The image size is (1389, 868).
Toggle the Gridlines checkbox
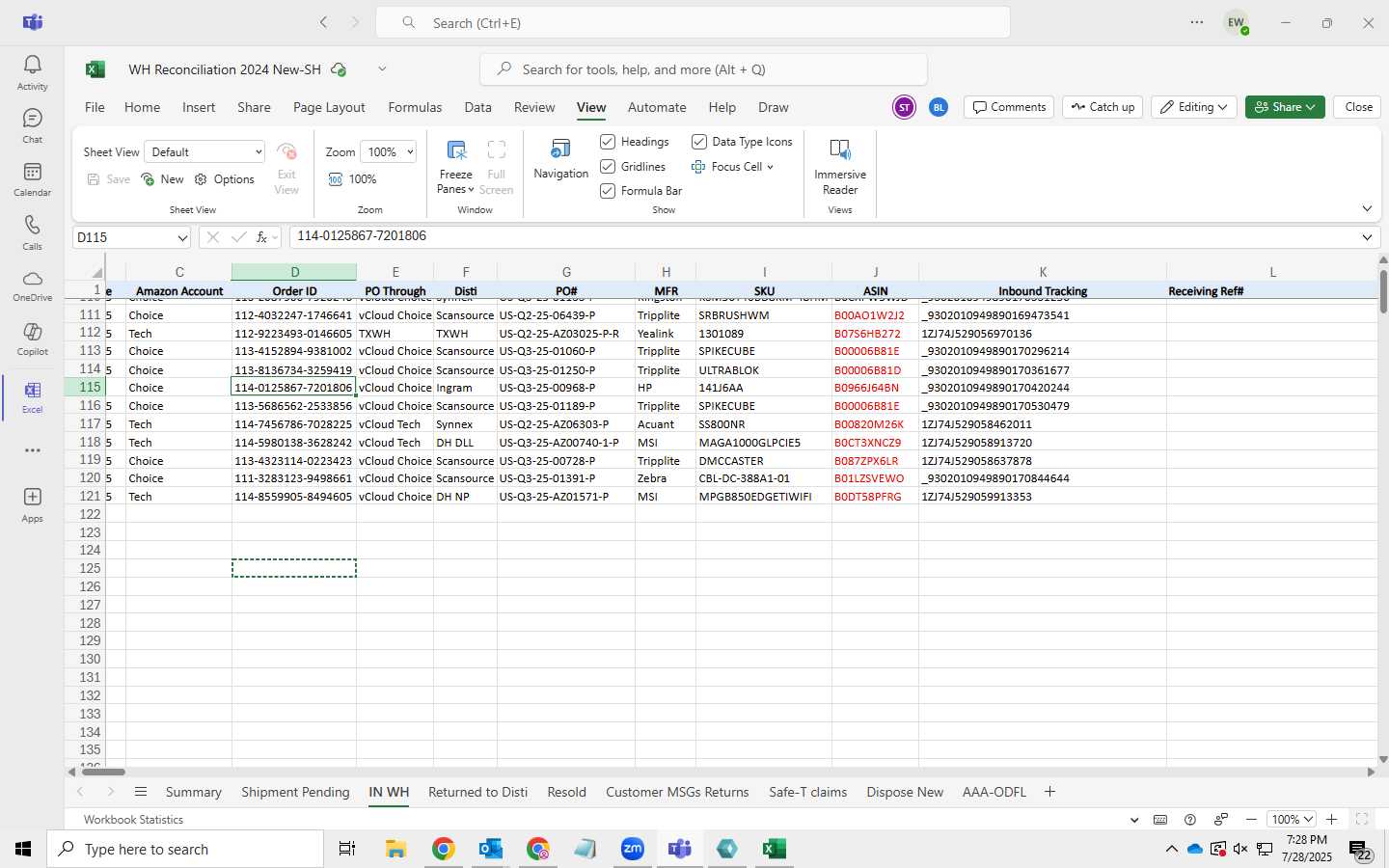608,167
